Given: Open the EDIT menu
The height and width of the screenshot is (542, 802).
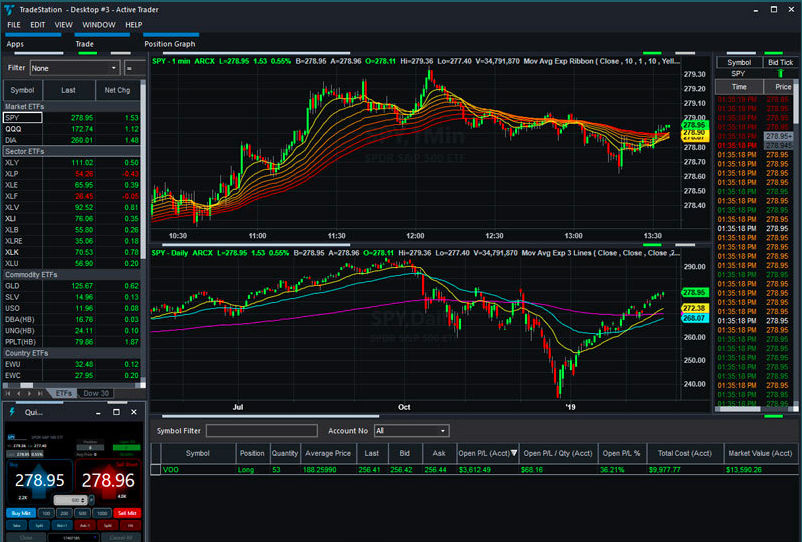Looking at the screenshot, I should coord(37,25).
